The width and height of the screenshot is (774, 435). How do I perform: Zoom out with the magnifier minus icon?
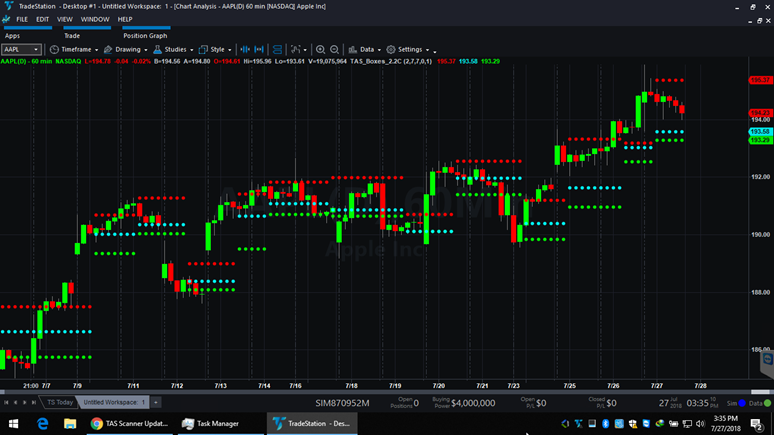click(334, 49)
